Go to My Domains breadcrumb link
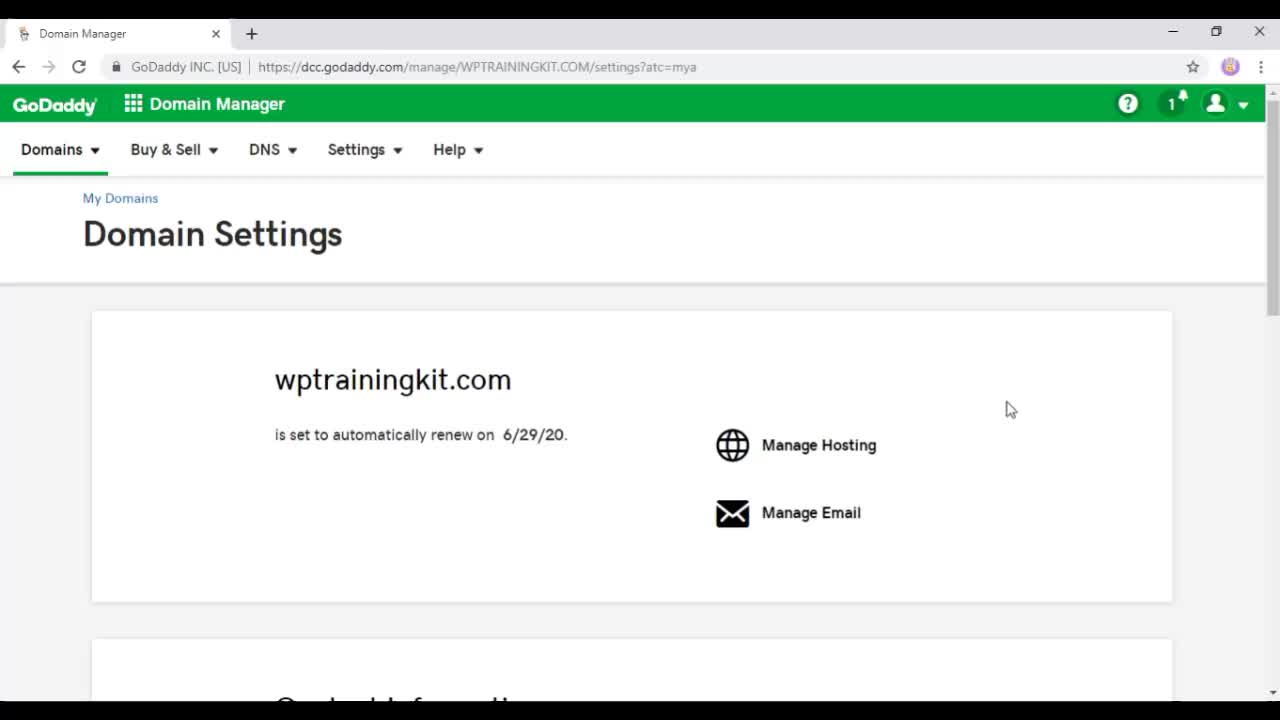 120,198
